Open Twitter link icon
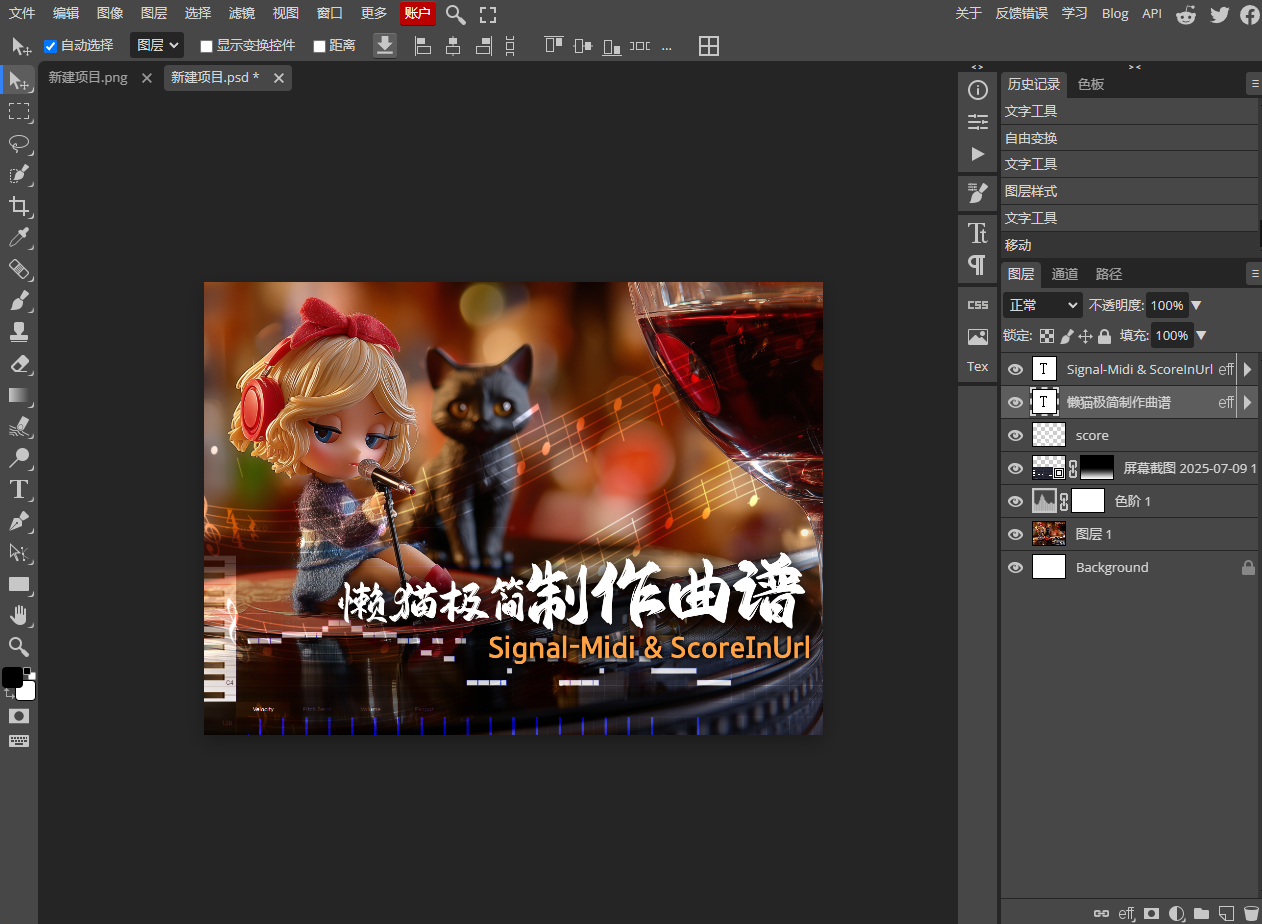Screen dimensions: 1262x924 pyautogui.click(x=1219, y=14)
